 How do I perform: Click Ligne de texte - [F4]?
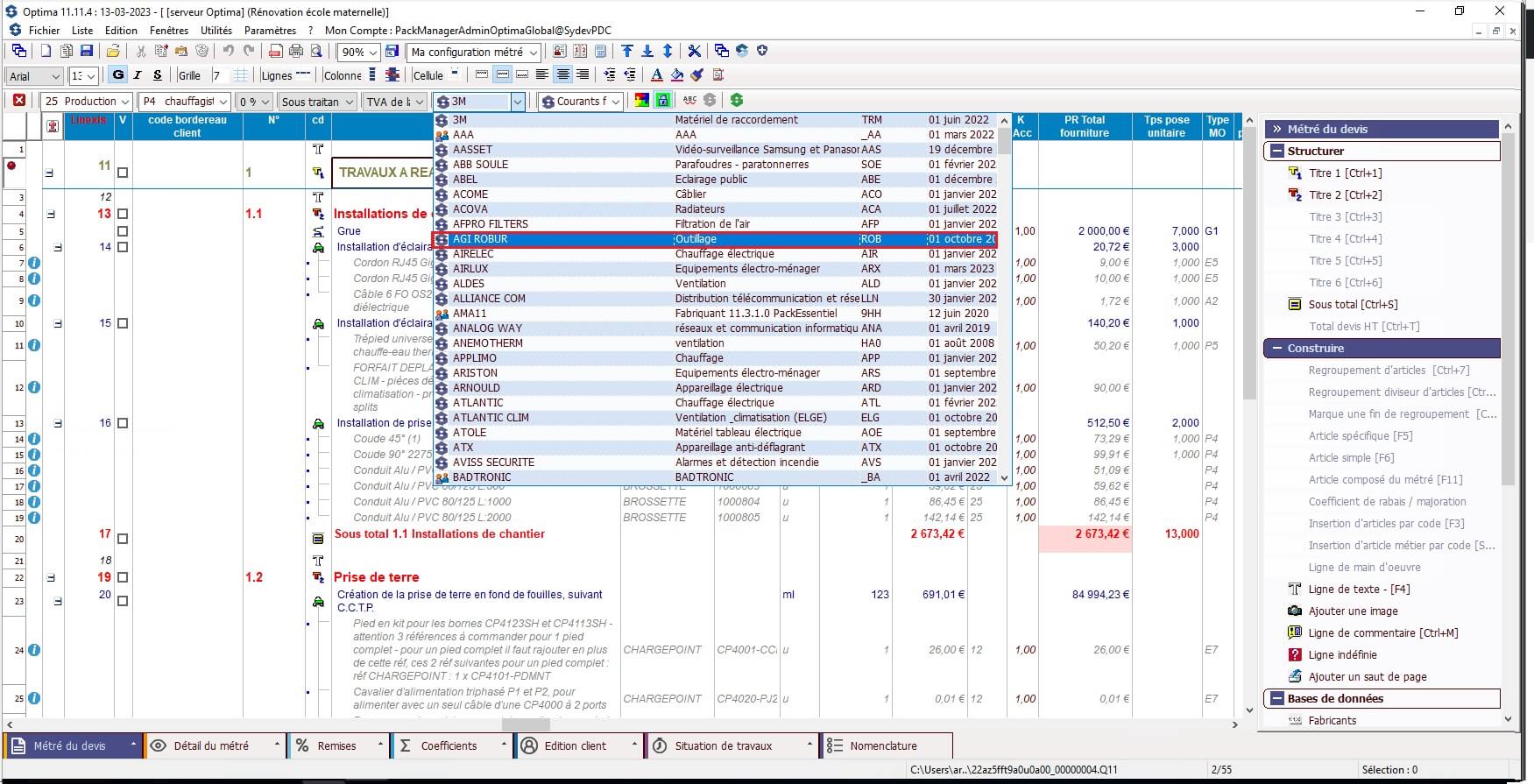point(1359,589)
